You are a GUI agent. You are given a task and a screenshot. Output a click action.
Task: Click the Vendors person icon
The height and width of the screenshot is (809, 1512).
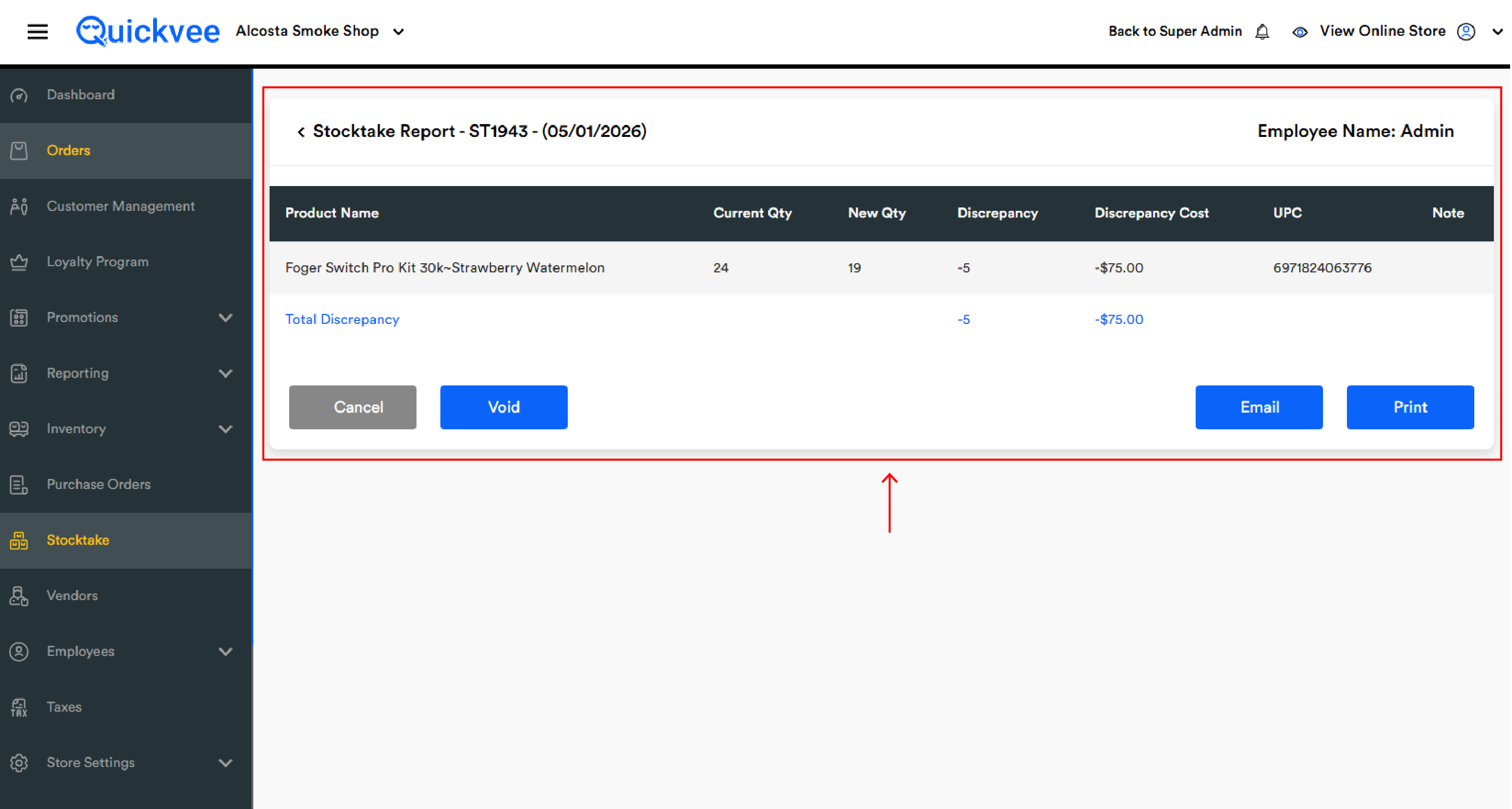click(19, 596)
